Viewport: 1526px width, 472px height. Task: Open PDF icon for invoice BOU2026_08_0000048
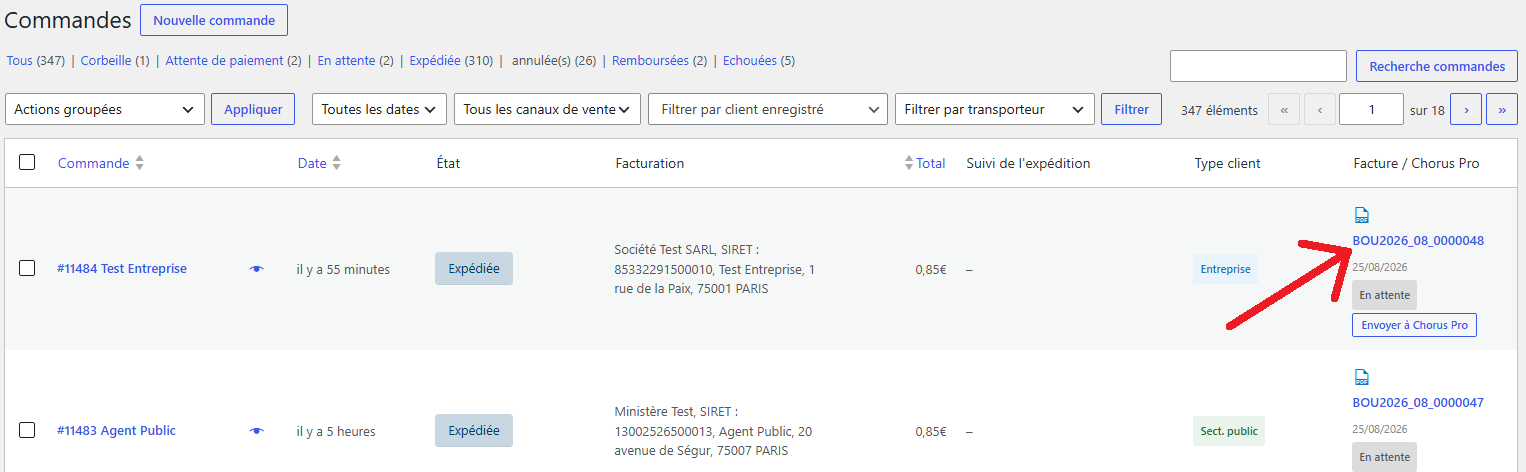[1361, 215]
